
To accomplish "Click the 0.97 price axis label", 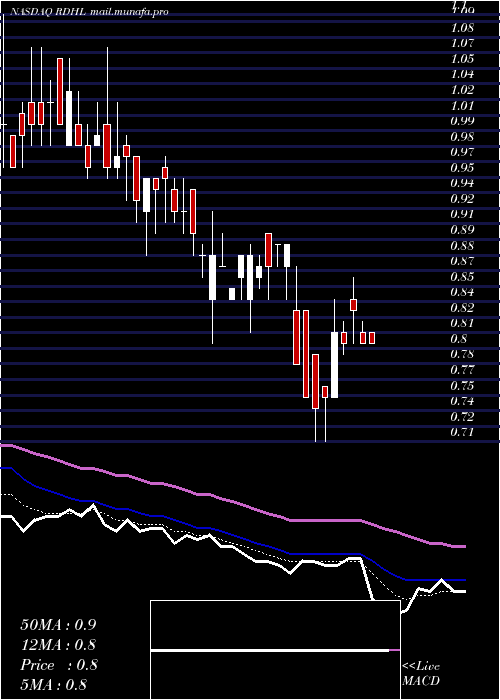I will point(462,152).
